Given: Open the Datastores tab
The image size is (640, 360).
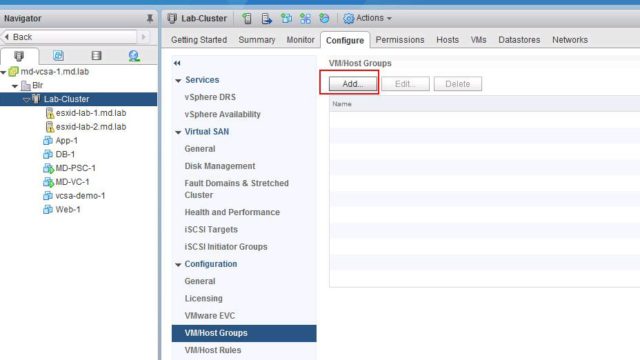Looking at the screenshot, I should tap(519, 40).
